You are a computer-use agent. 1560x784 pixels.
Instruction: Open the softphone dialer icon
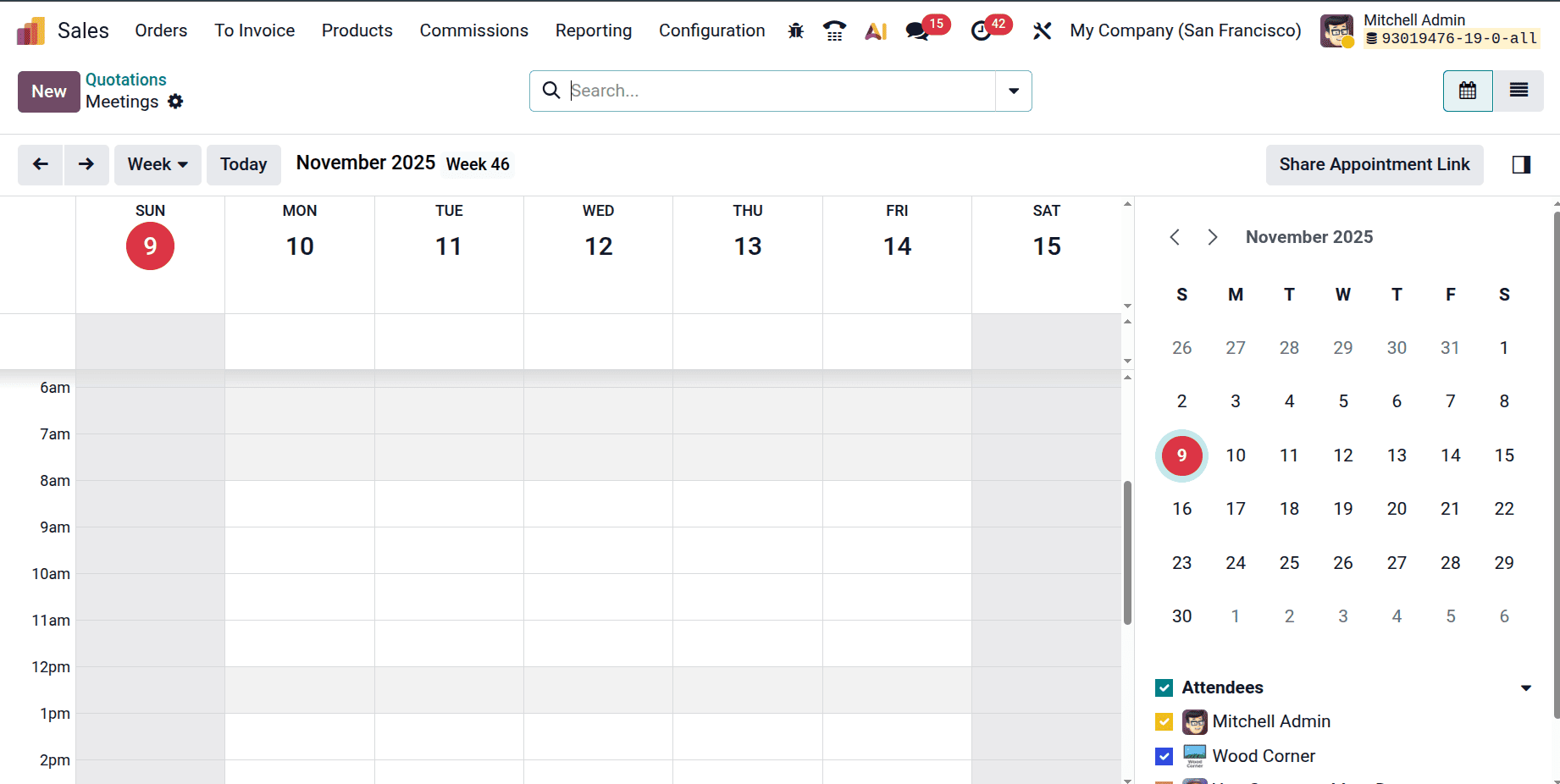coord(834,30)
